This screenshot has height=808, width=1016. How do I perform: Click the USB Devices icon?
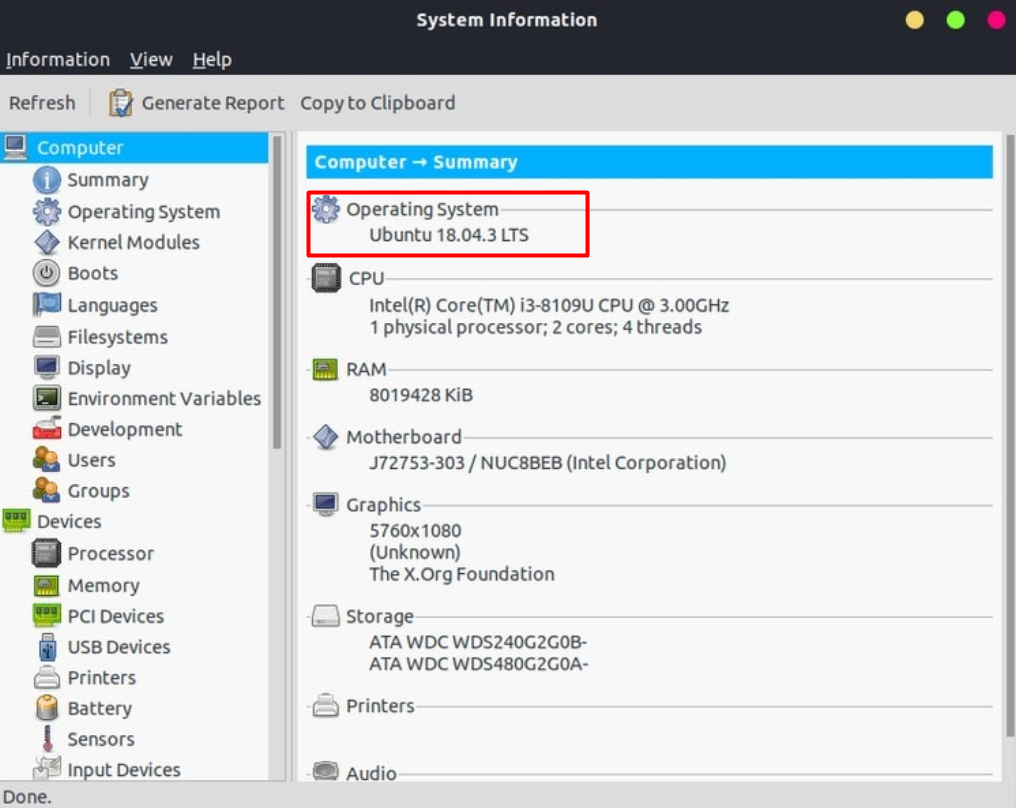(47, 647)
